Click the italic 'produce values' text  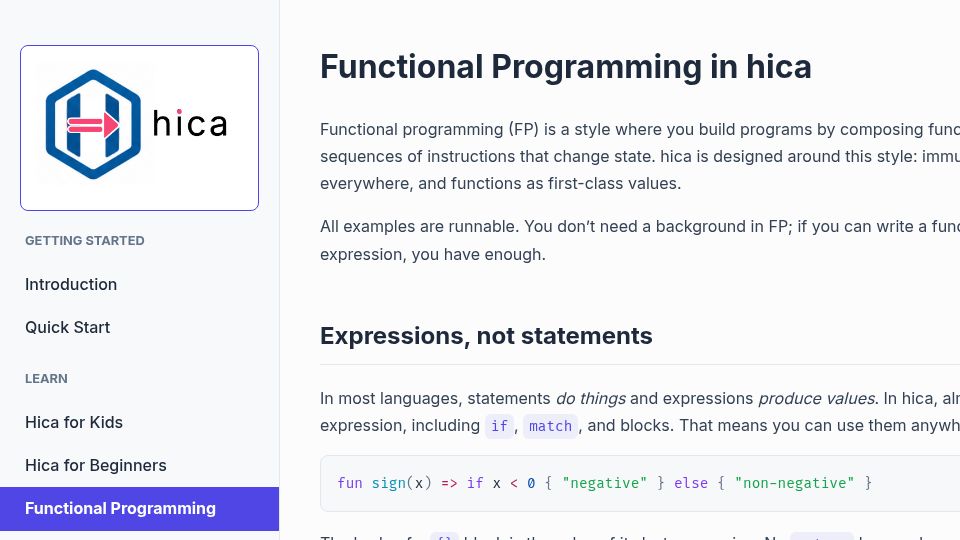click(816, 399)
